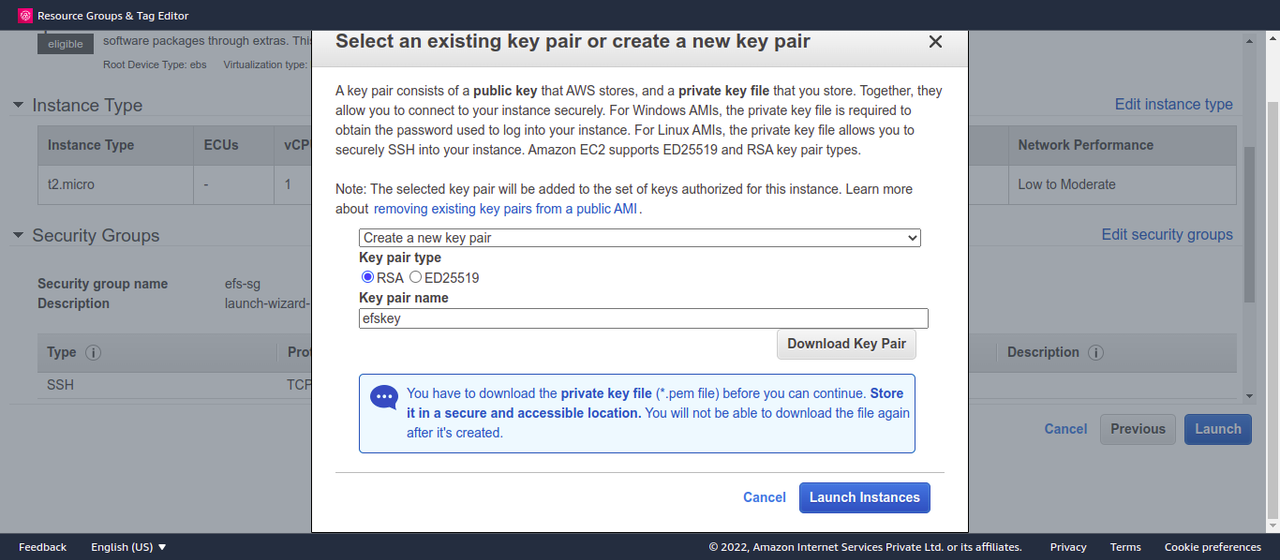Open the Feedback link
The image size is (1280, 560).
[43, 547]
